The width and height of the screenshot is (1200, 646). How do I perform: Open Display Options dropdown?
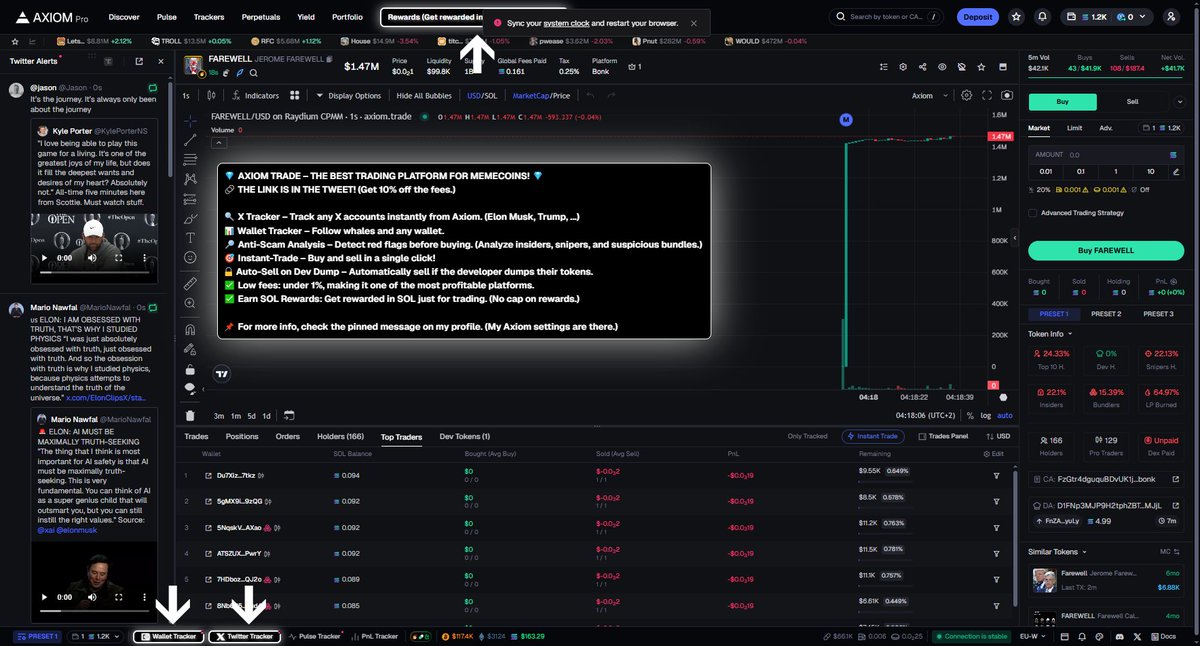pyautogui.click(x=348, y=96)
